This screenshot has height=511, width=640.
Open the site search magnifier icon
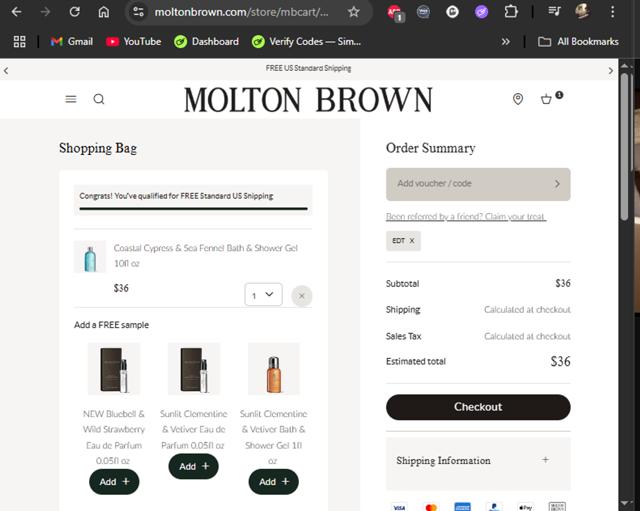99,99
